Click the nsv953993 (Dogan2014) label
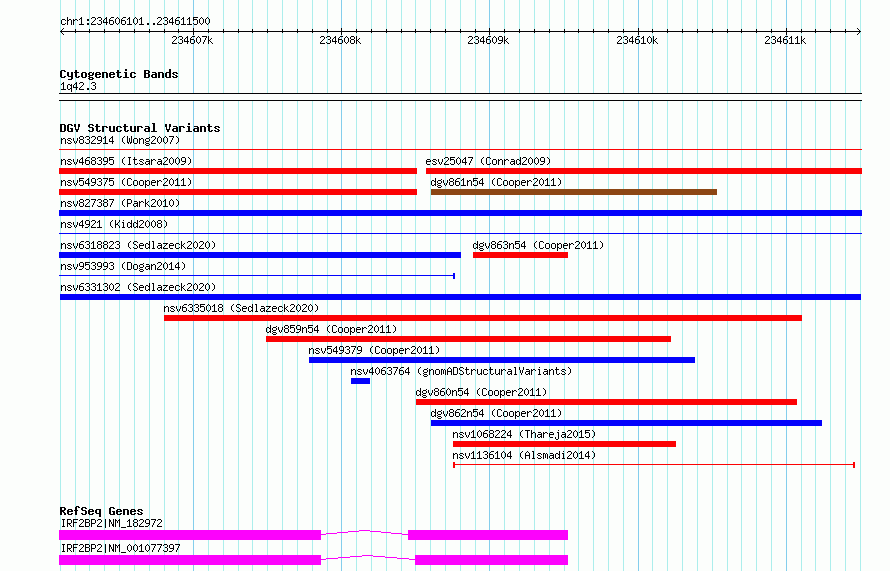 123,266
